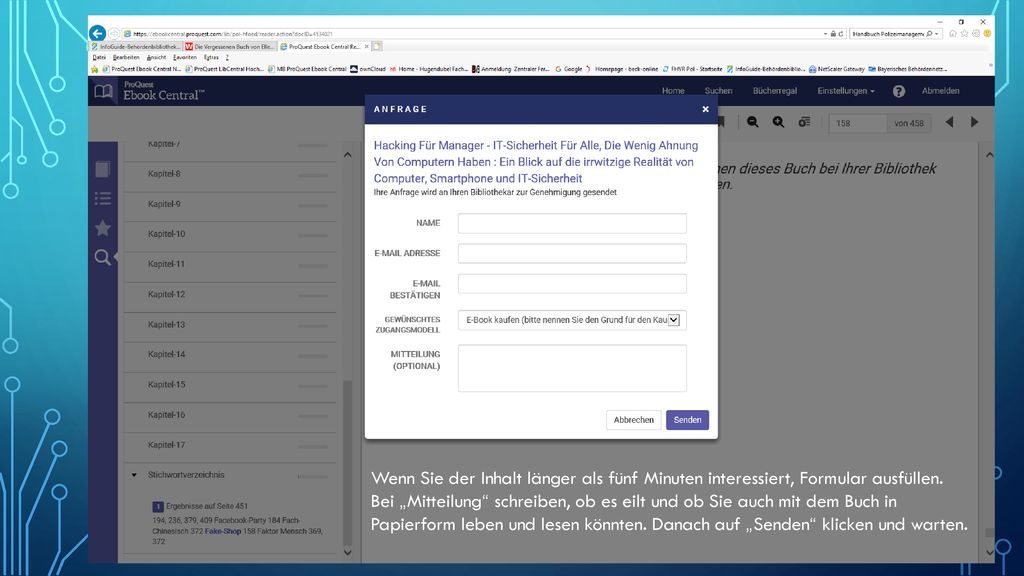Click the browser favorites star icon
Image resolution: width=1024 pixels, height=576 pixels.
pyautogui.click(x=964, y=33)
